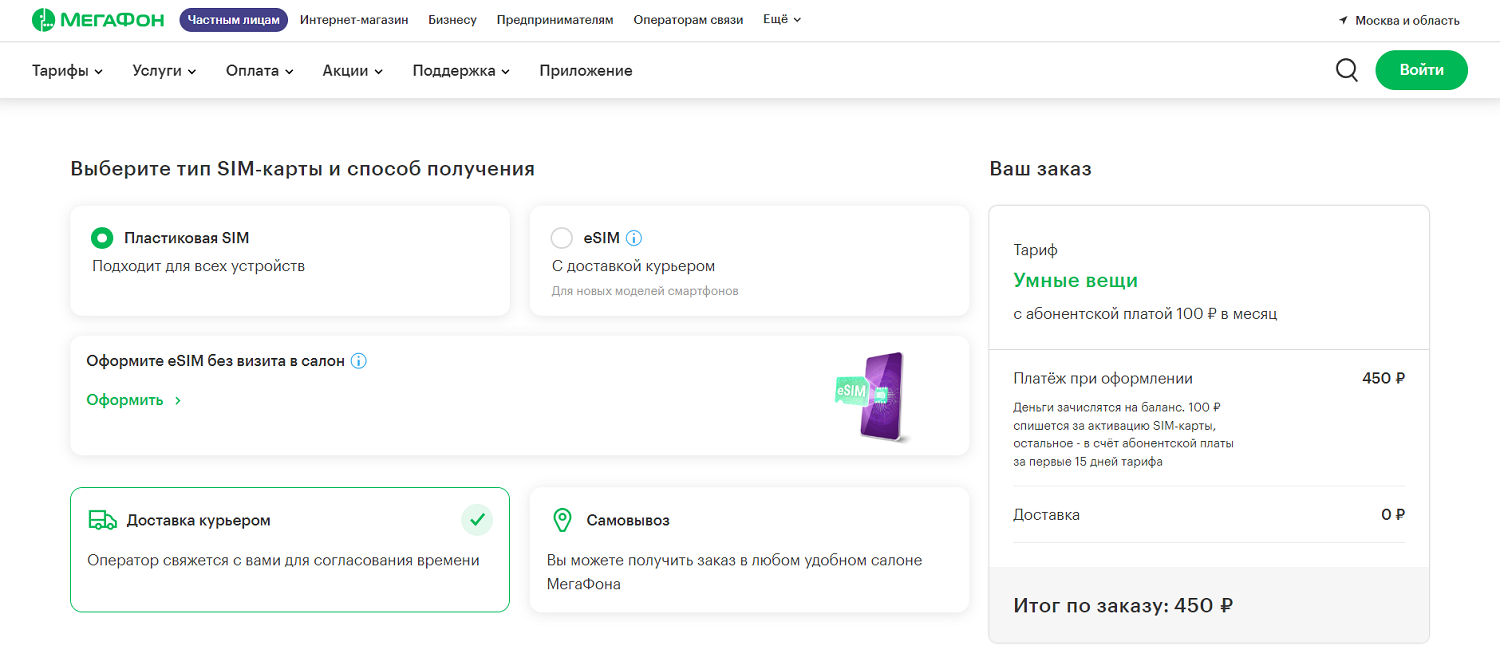The width and height of the screenshot is (1500, 665).
Task: Click the text Для новых моделей смартфонов
Action: click(645, 291)
